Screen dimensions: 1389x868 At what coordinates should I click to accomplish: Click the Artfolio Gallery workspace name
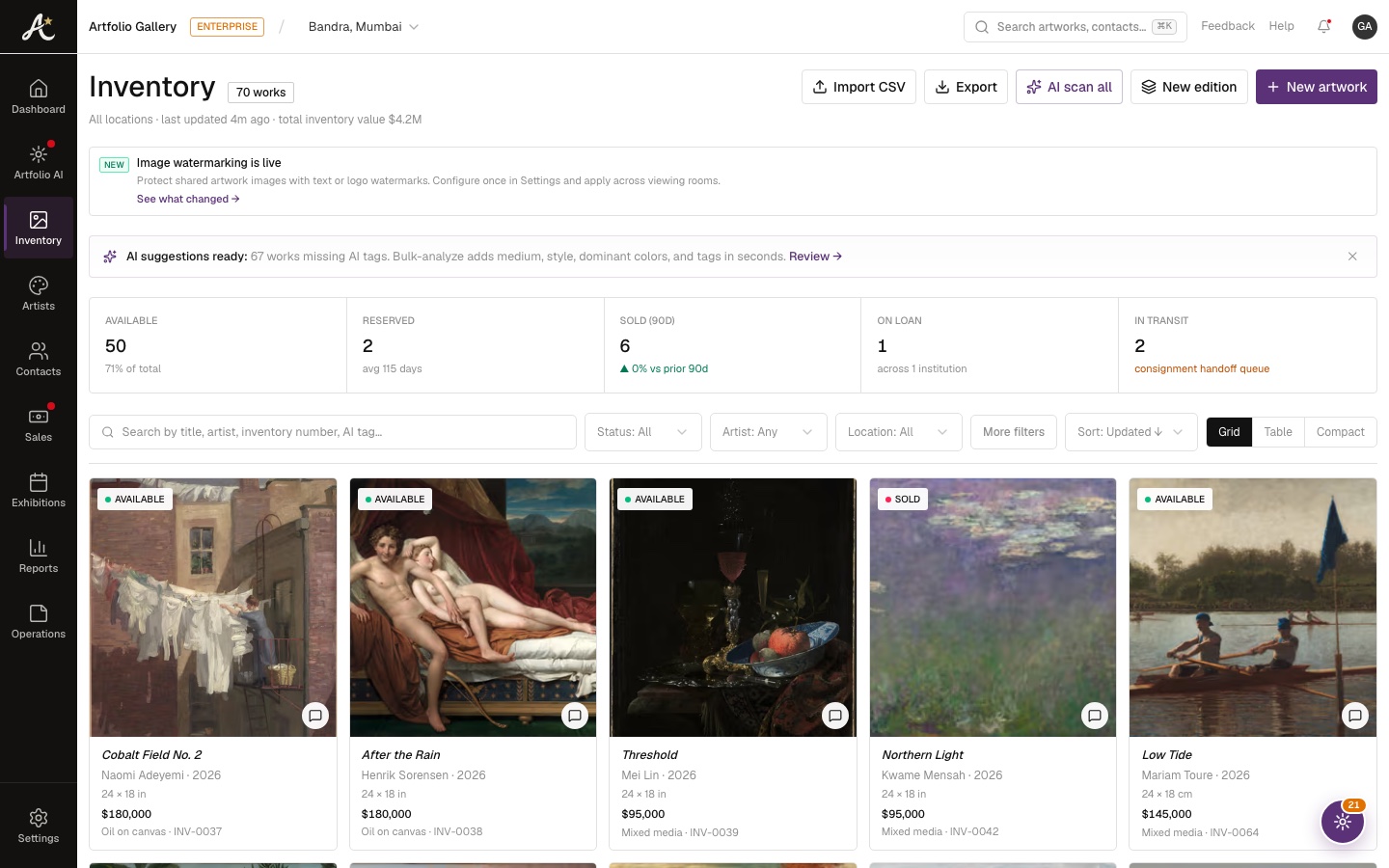(x=132, y=27)
